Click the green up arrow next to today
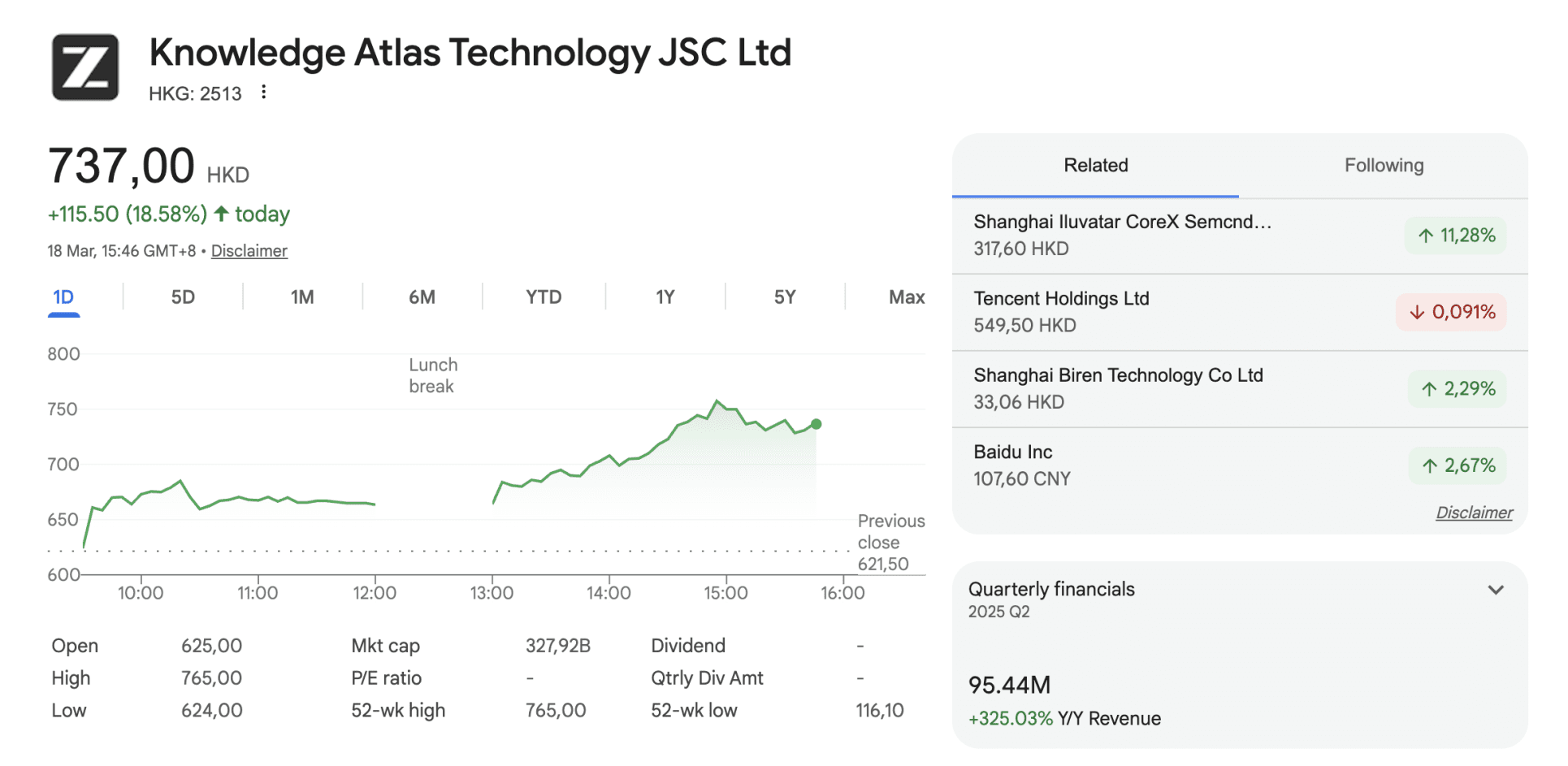This screenshot has width=1568, height=766. coord(221,214)
